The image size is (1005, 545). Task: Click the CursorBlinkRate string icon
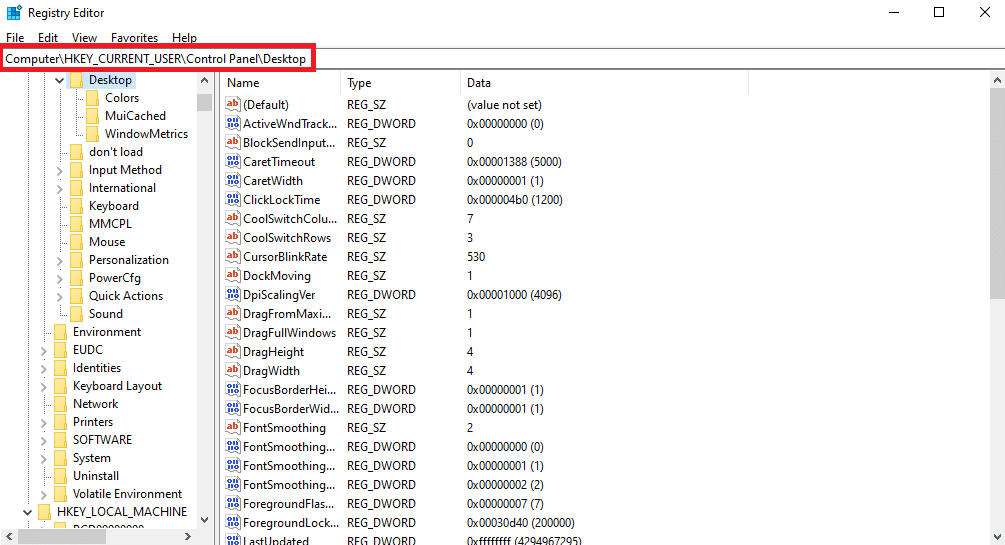(x=233, y=256)
